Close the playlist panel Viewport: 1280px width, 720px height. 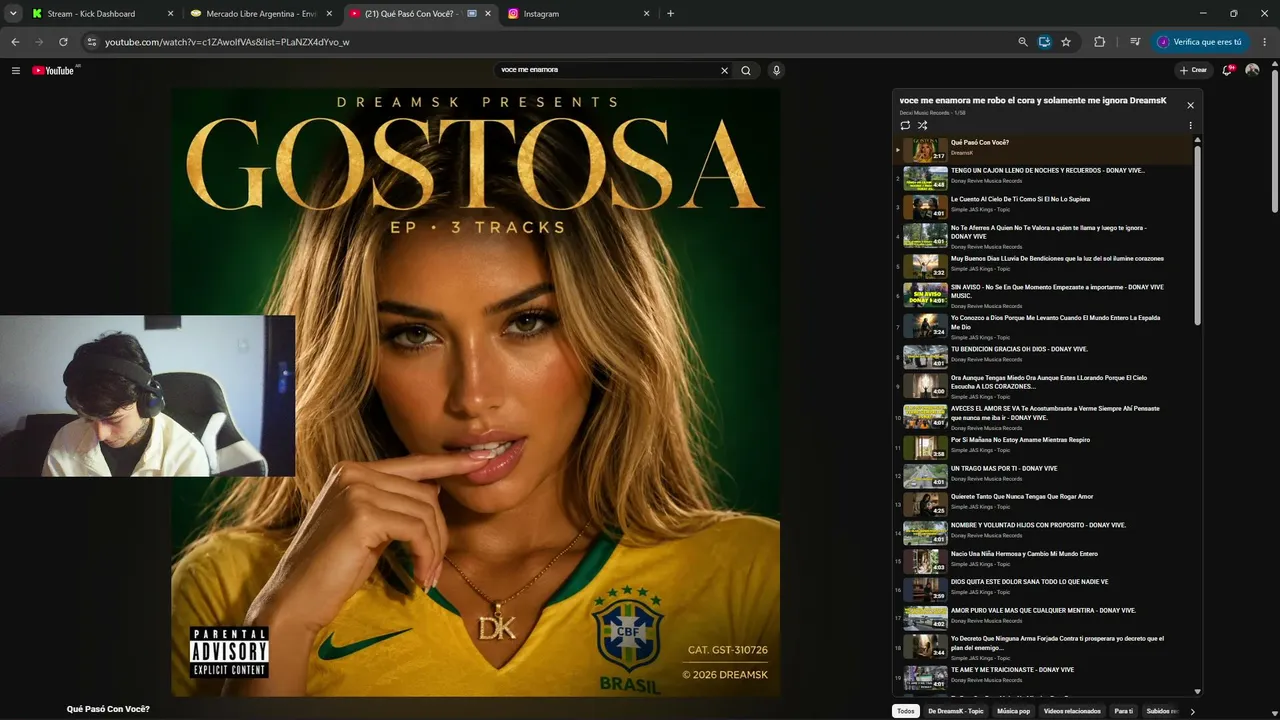coord(1190,105)
